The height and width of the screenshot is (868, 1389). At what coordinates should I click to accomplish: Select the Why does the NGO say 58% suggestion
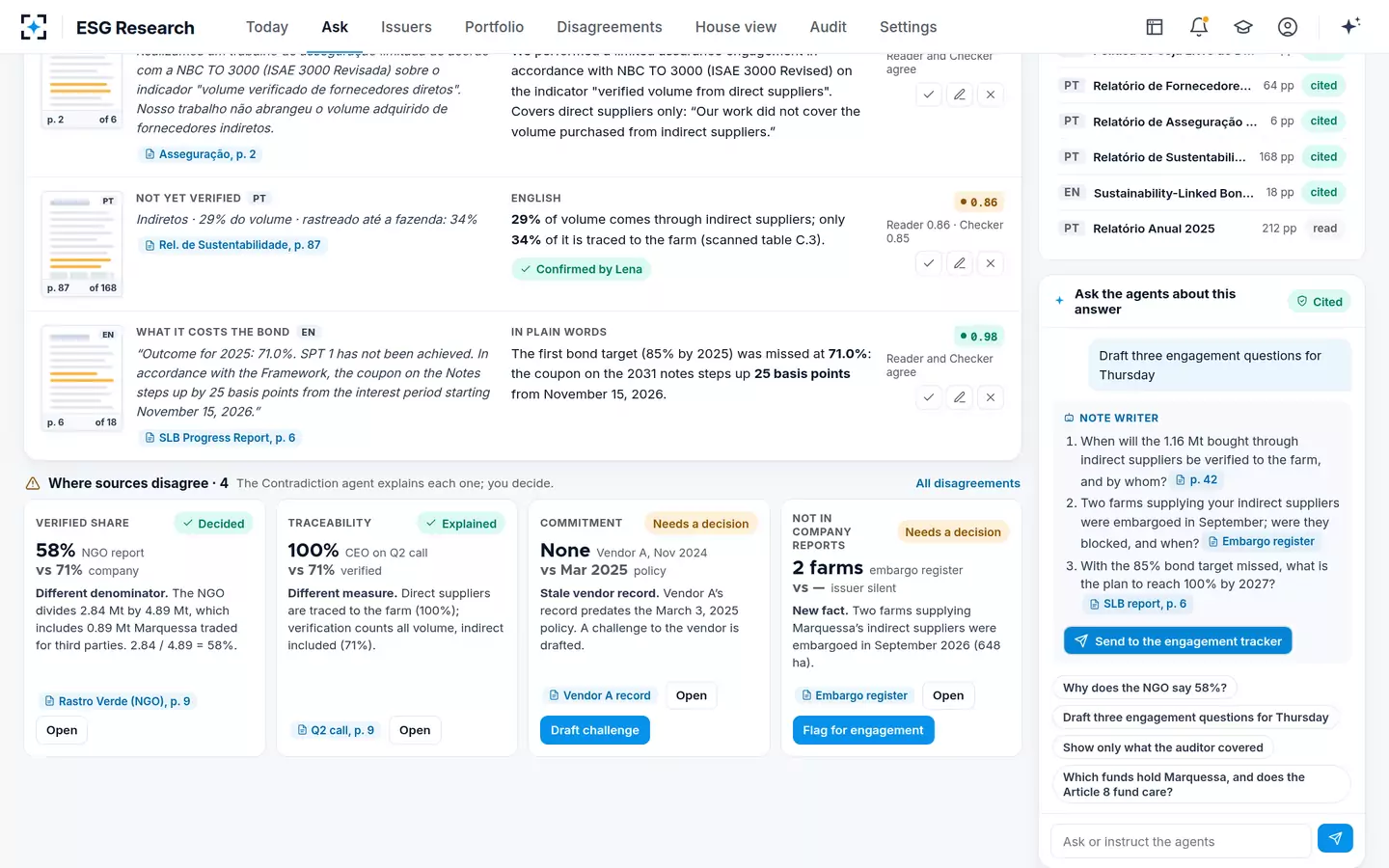pos(1145,688)
